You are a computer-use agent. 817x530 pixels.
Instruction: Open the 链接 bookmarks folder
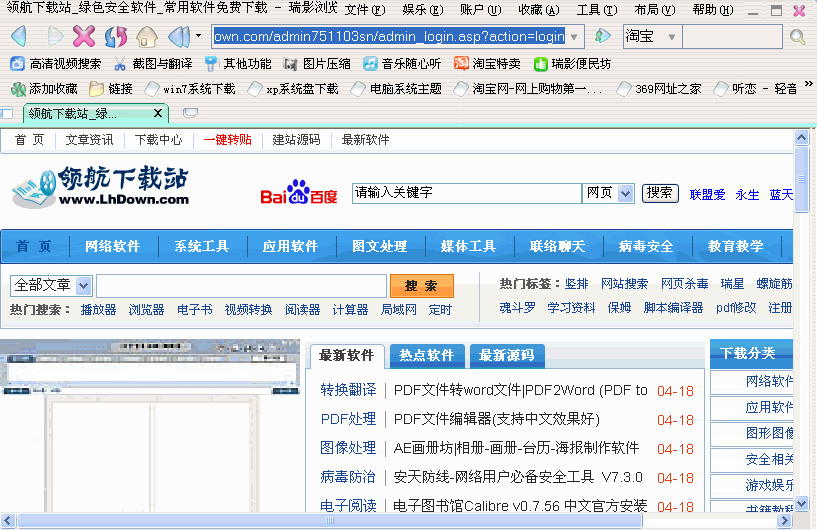click(x=110, y=89)
